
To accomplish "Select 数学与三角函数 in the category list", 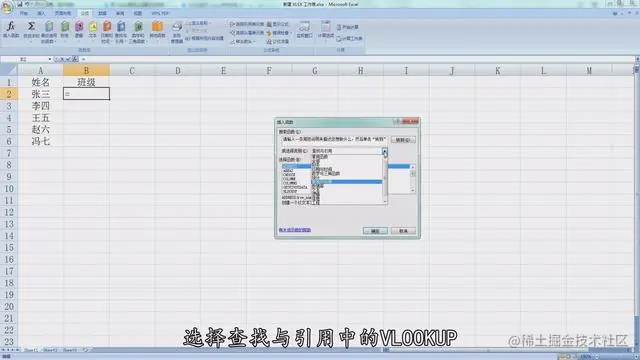I will pyautogui.click(x=326, y=173).
